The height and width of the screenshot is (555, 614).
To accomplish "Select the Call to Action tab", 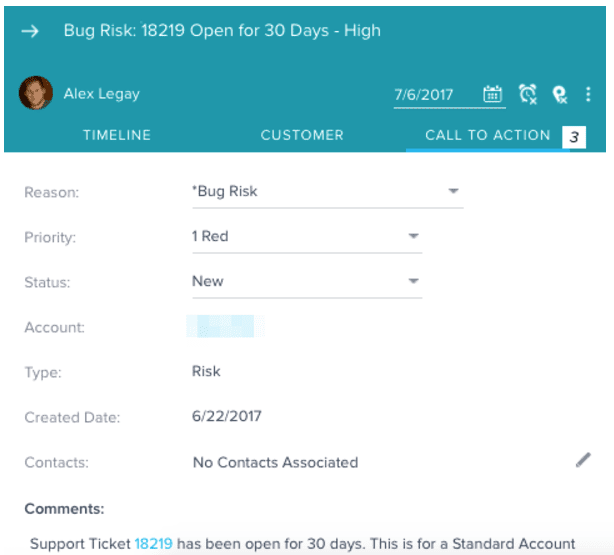I will point(487,135).
